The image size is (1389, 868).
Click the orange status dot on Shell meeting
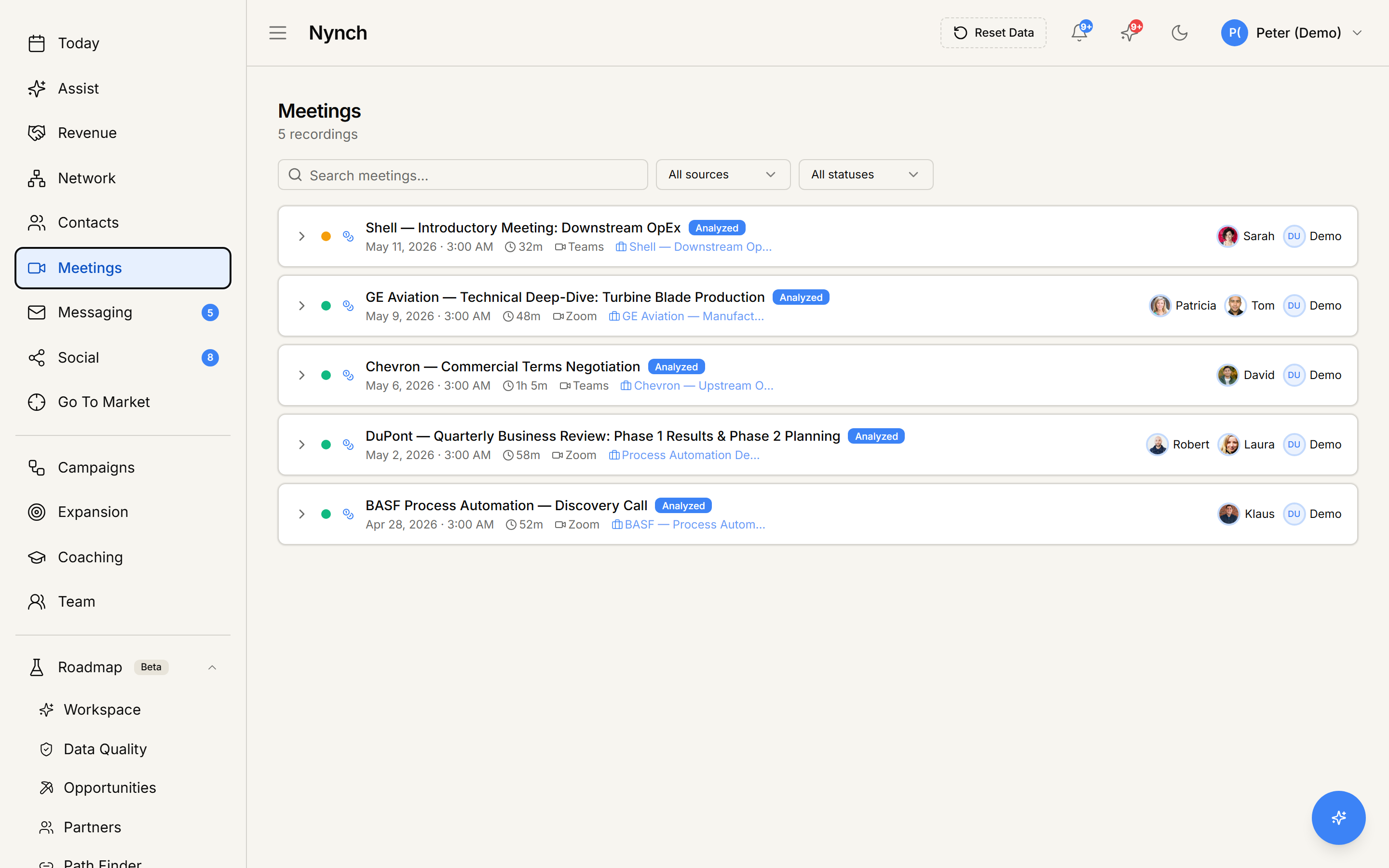pyautogui.click(x=326, y=236)
